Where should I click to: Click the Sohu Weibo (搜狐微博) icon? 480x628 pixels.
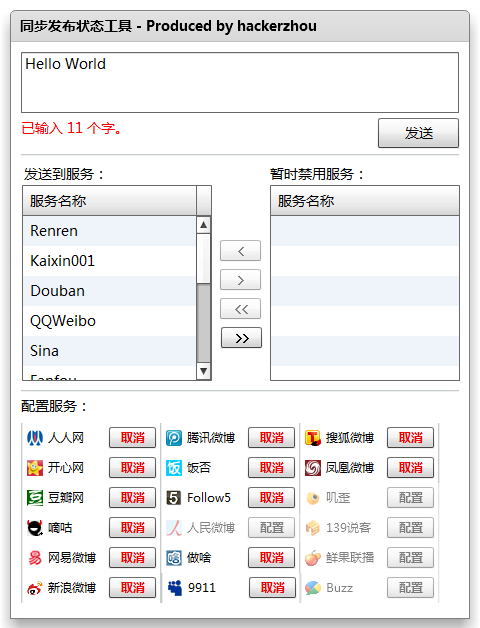[x=313, y=438]
